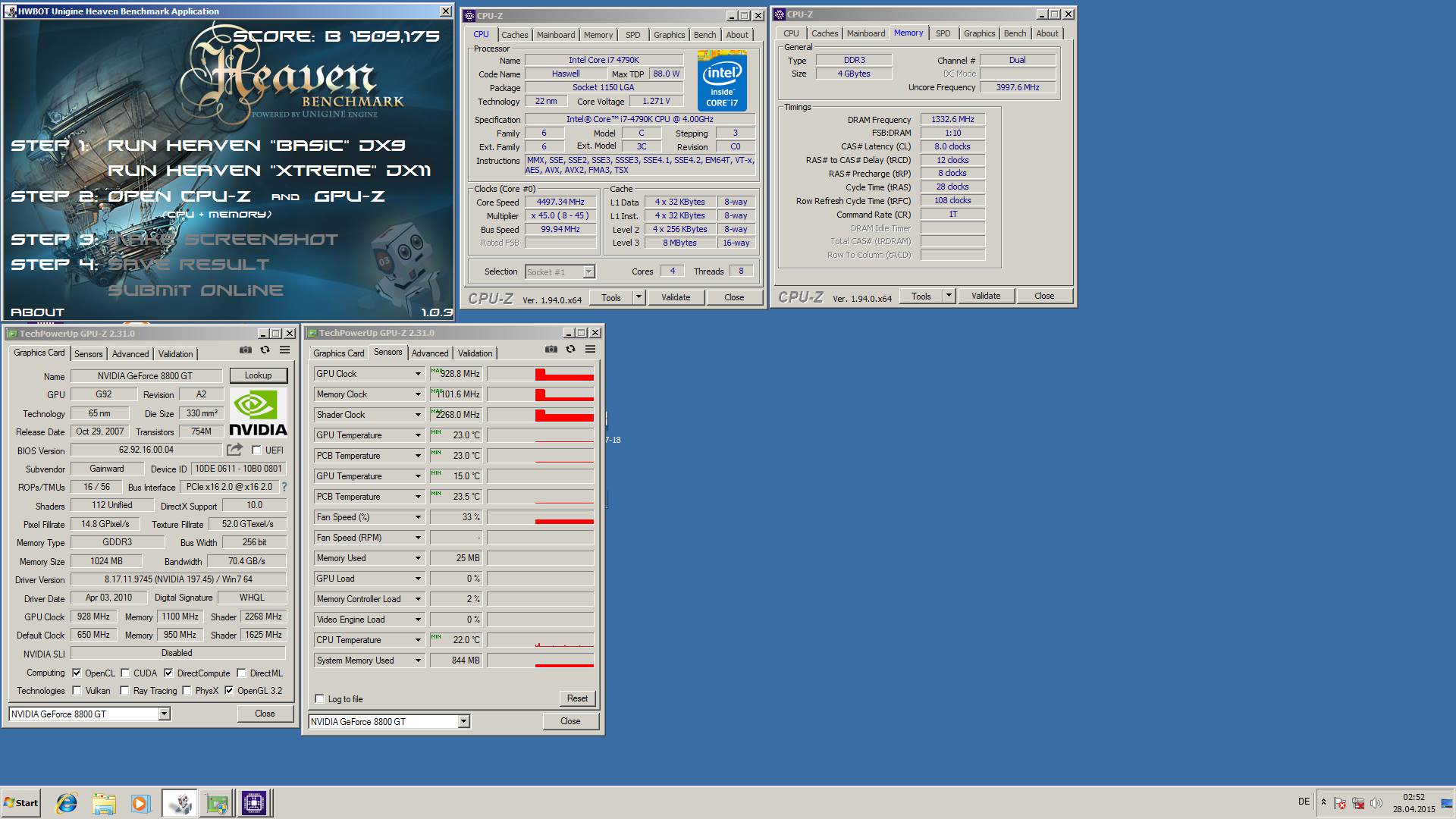Click refresh icon in GPU-Z Sensors window
Image resolution: width=1456 pixels, height=819 pixels.
pyautogui.click(x=570, y=350)
